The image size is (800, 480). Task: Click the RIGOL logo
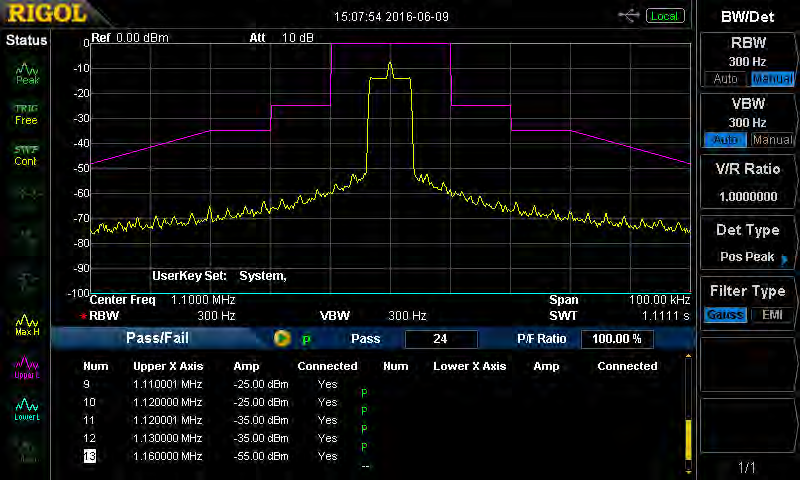coord(47,13)
